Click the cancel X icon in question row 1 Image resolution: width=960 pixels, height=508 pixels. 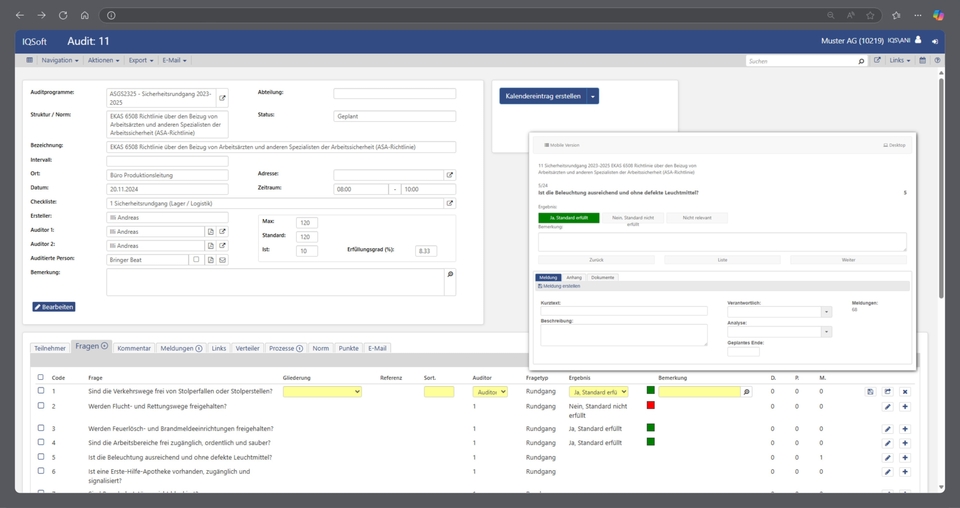click(x=905, y=392)
